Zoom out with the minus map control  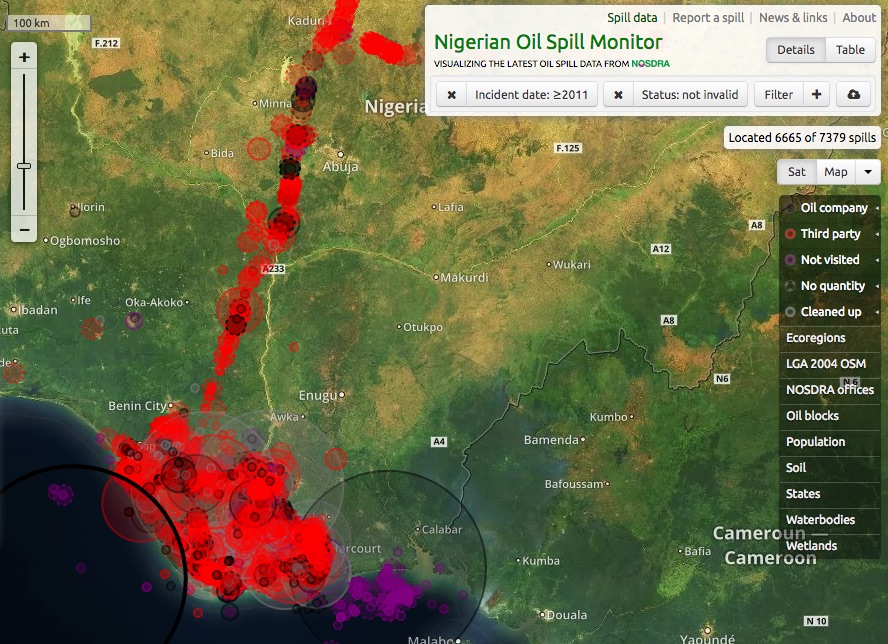24,230
